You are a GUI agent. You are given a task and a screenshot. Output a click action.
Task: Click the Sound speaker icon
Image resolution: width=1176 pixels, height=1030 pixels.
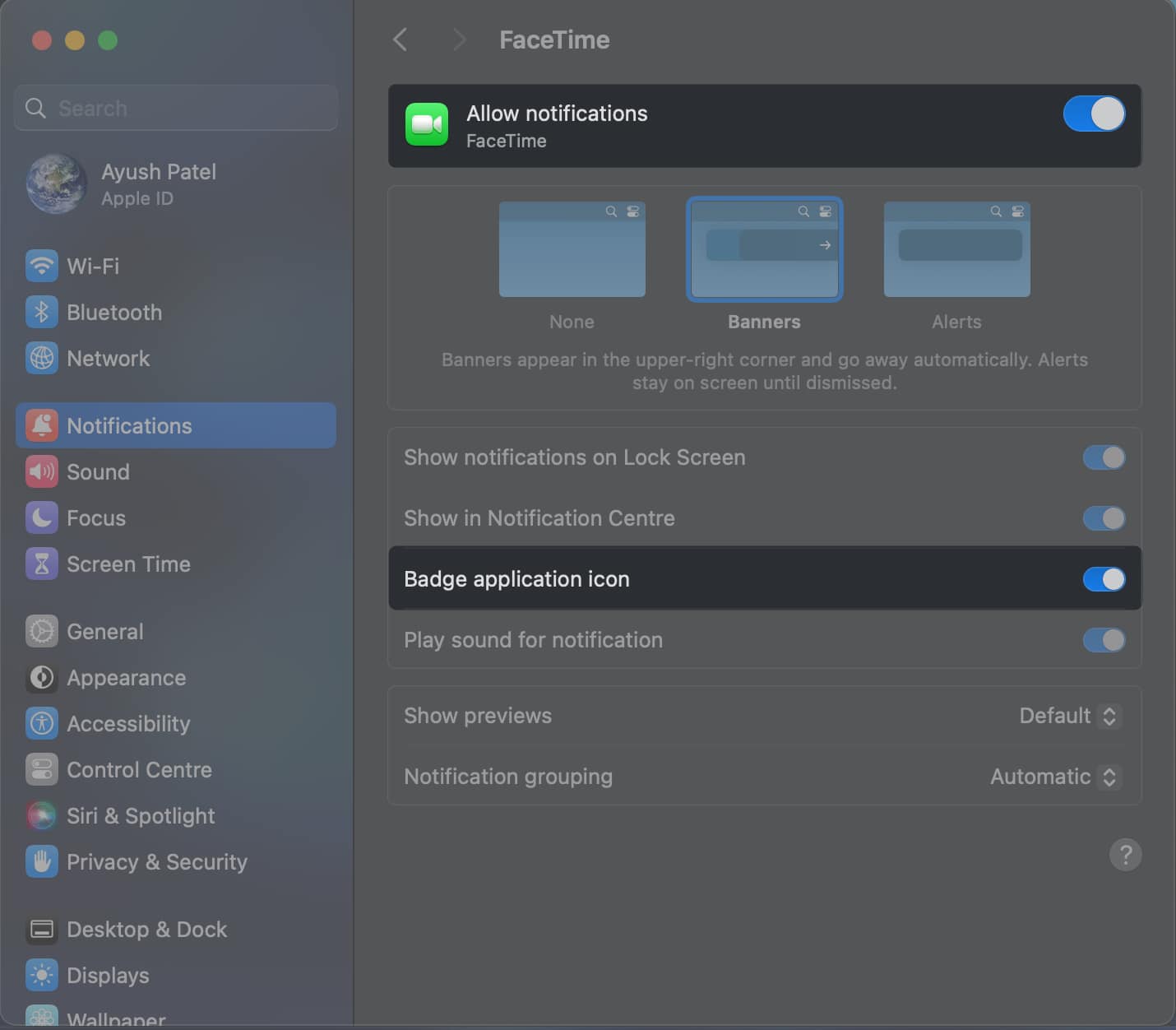point(42,471)
